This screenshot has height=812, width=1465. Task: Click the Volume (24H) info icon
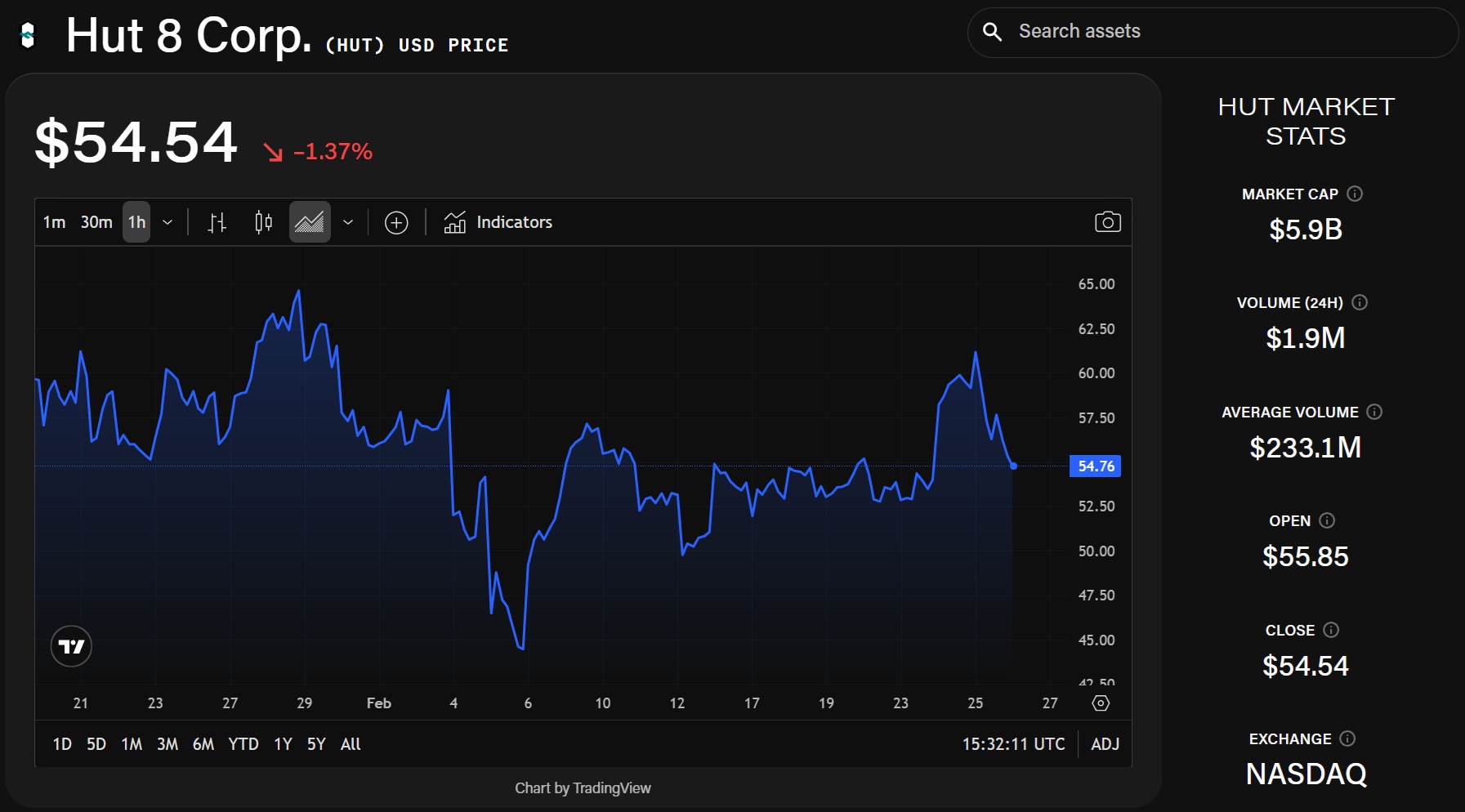click(x=1360, y=302)
